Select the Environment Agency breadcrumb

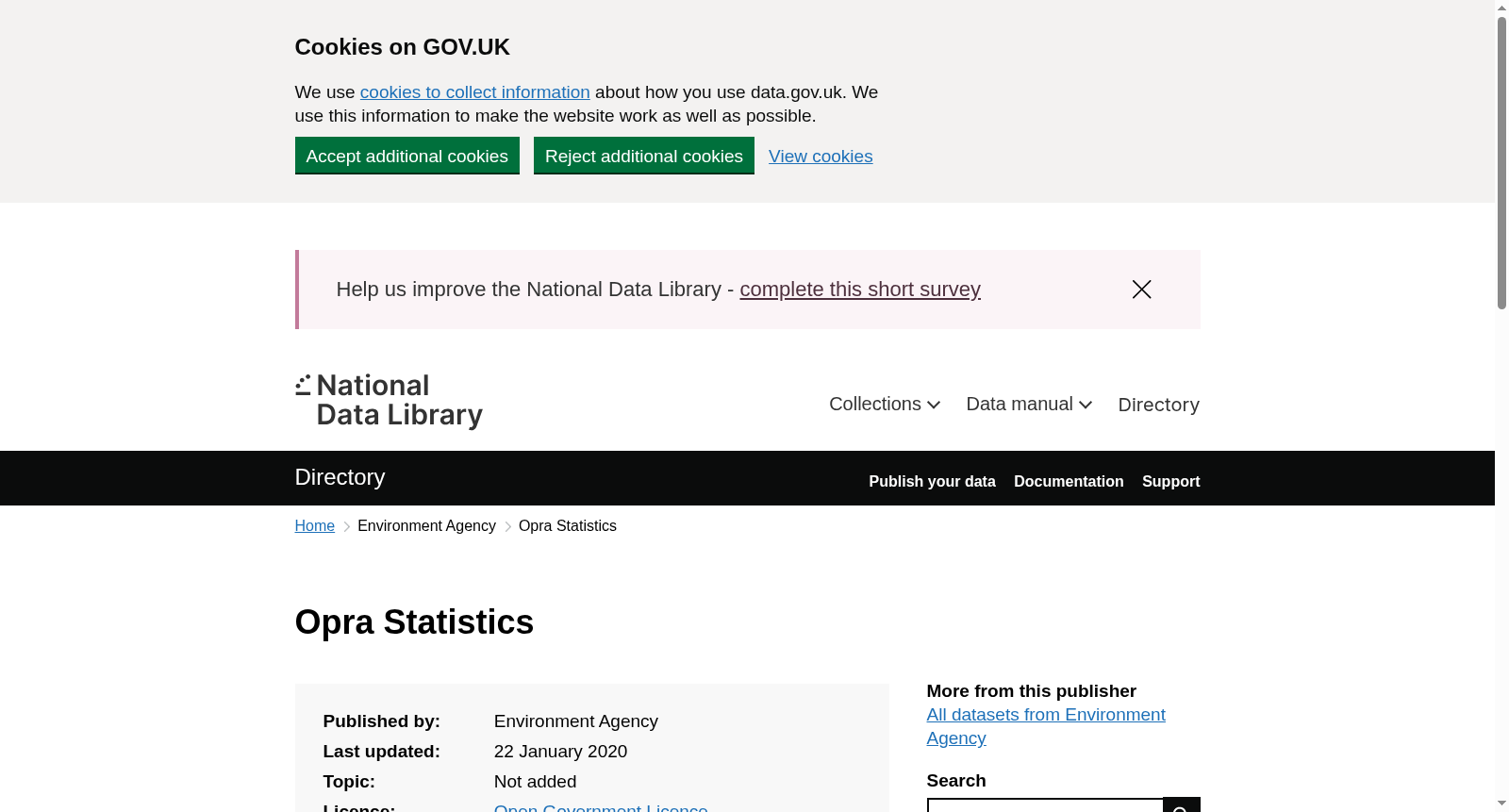pos(426,526)
